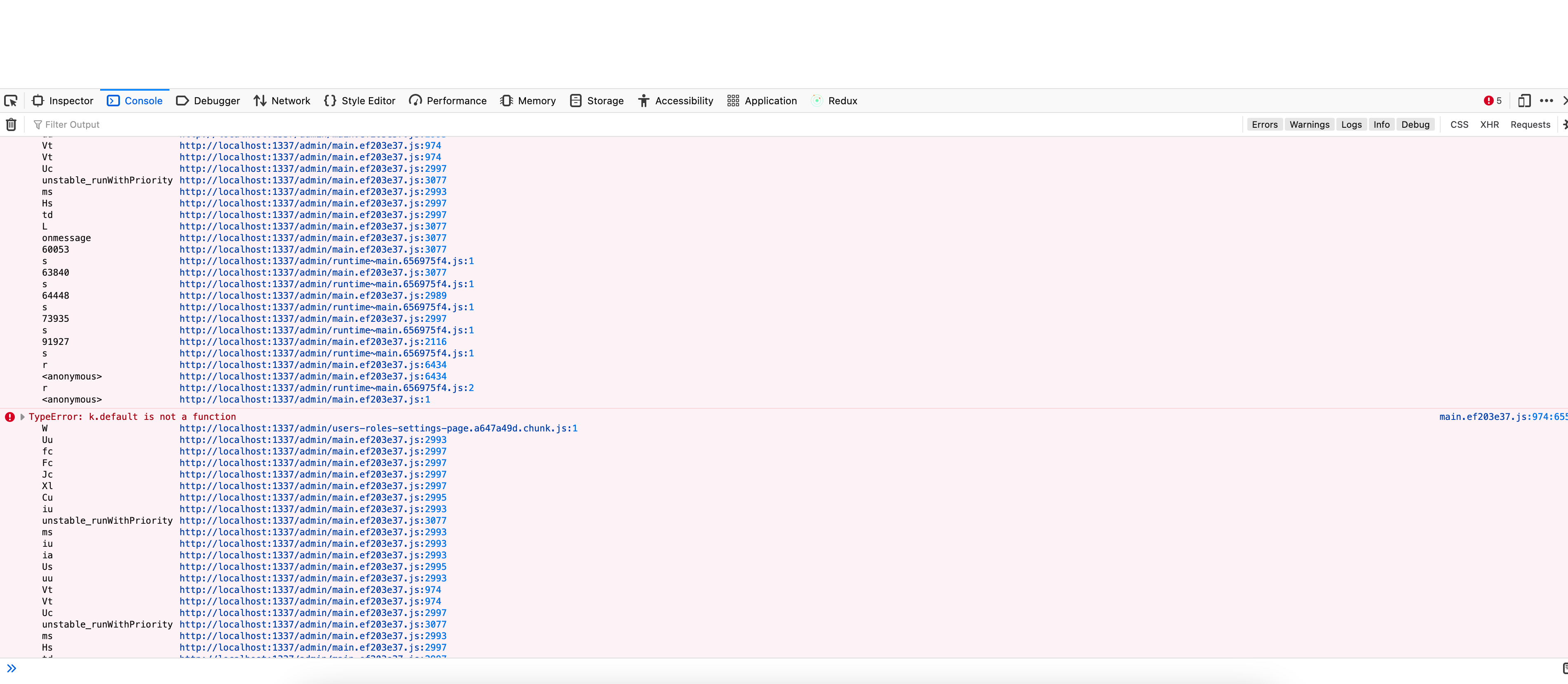1568x684 pixels.
Task: Open runtime~main.656975f4.js line 1 link
Action: point(326,260)
